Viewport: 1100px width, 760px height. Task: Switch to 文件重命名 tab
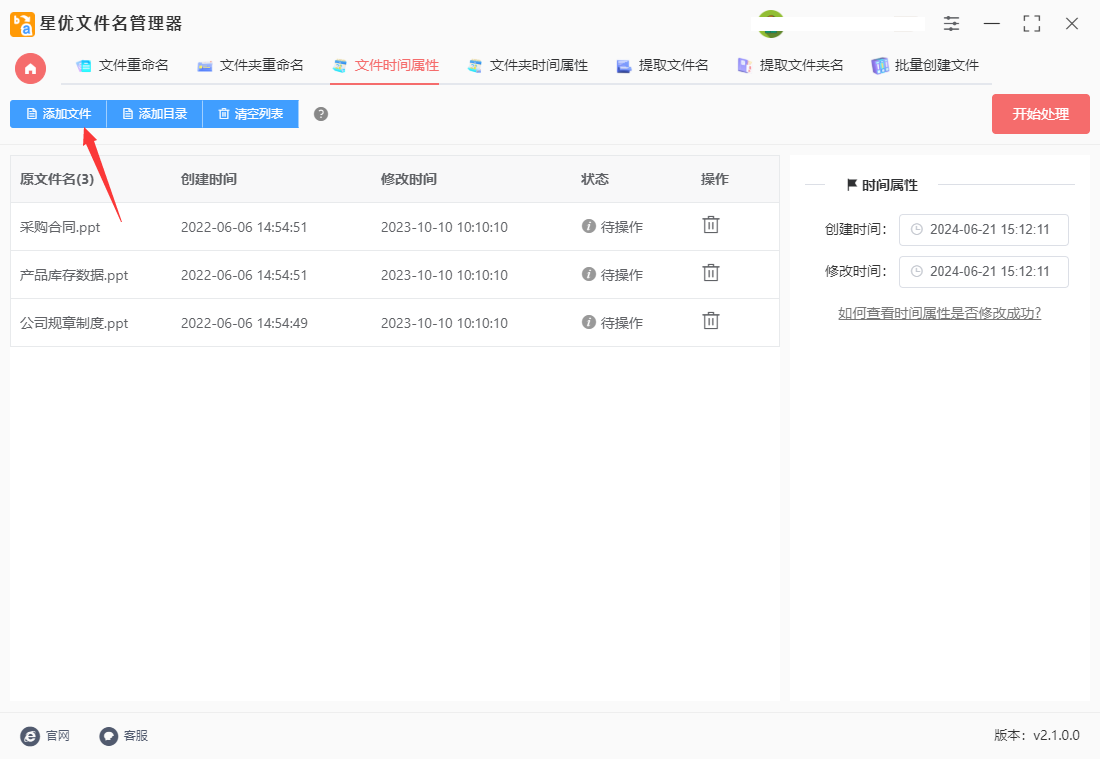pos(123,65)
